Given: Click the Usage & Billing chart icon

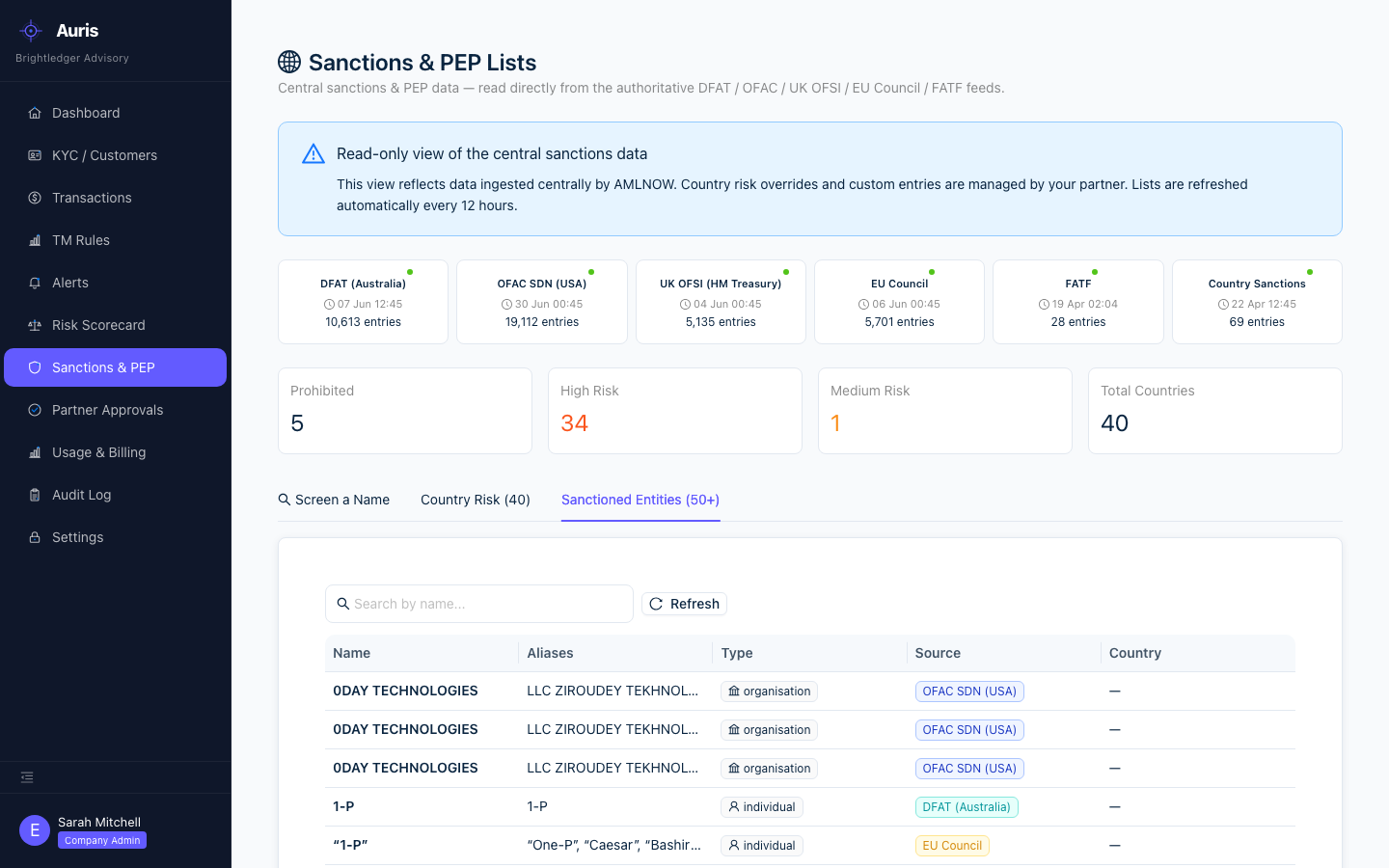Looking at the screenshot, I should point(35,452).
